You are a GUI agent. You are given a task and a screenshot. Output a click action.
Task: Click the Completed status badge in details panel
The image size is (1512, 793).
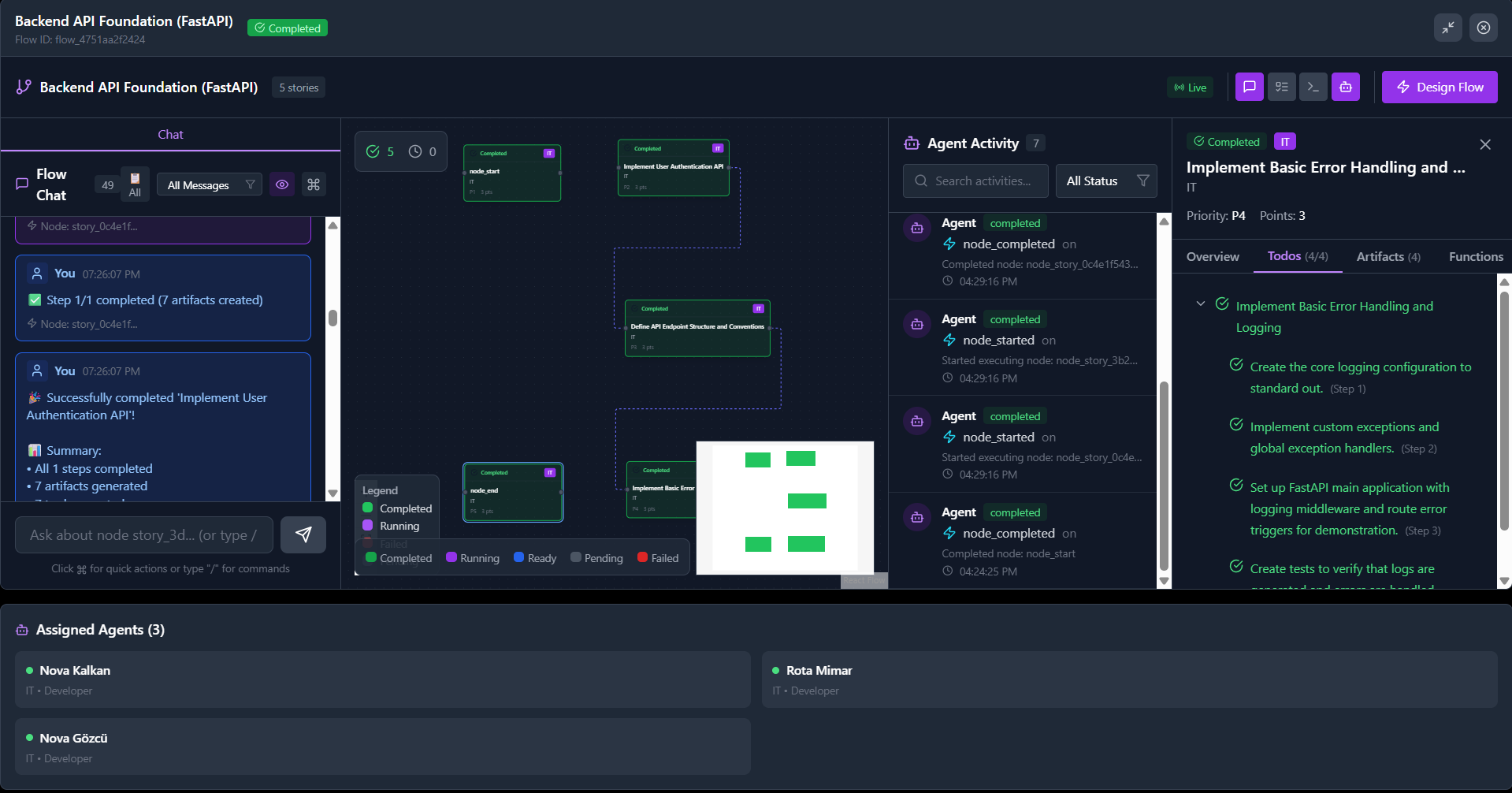tap(1227, 142)
